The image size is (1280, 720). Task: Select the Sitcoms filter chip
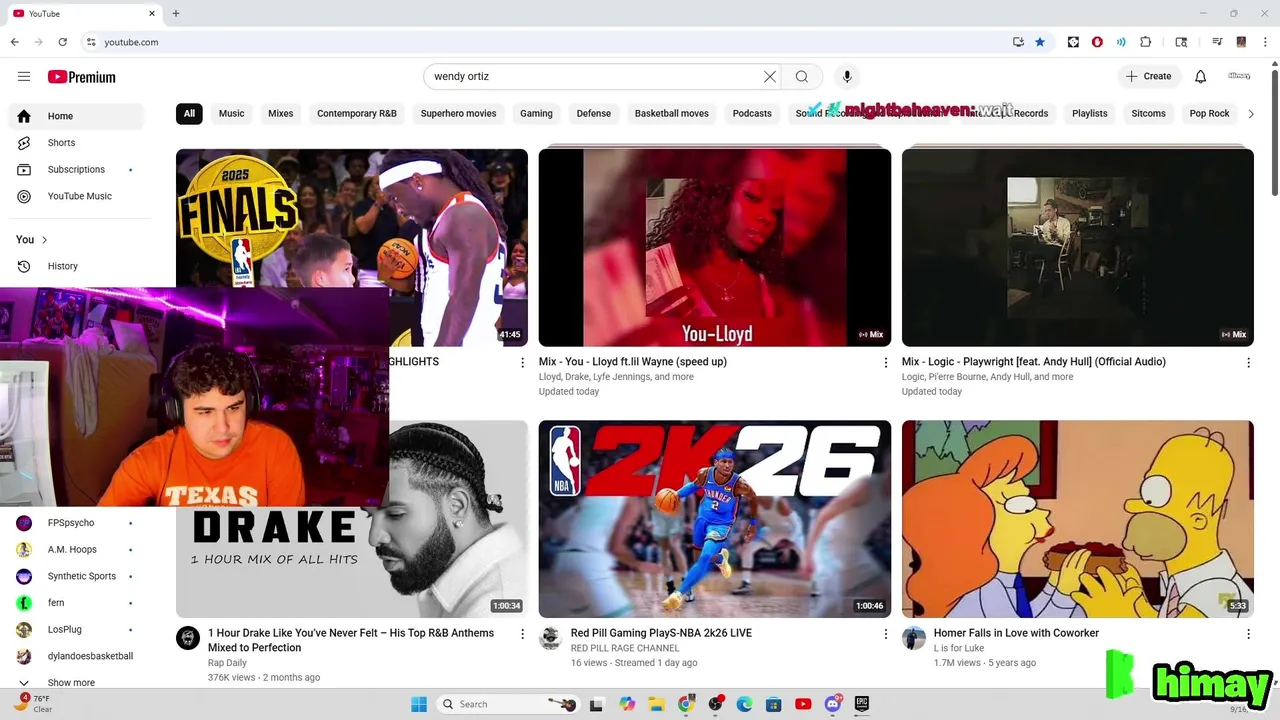click(1148, 113)
